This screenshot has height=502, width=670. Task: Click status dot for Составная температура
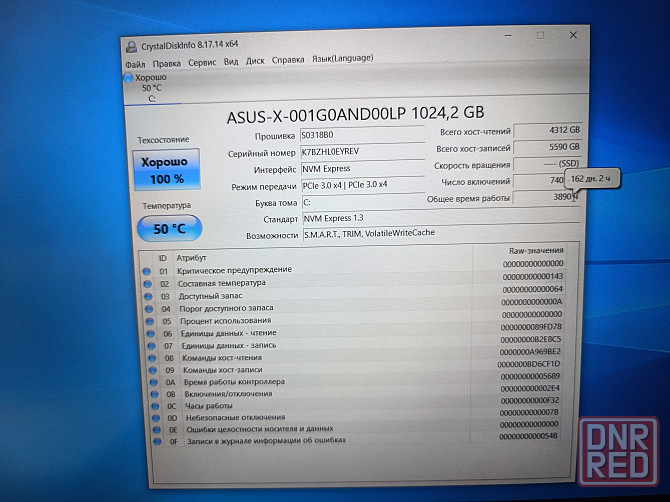coord(148,284)
